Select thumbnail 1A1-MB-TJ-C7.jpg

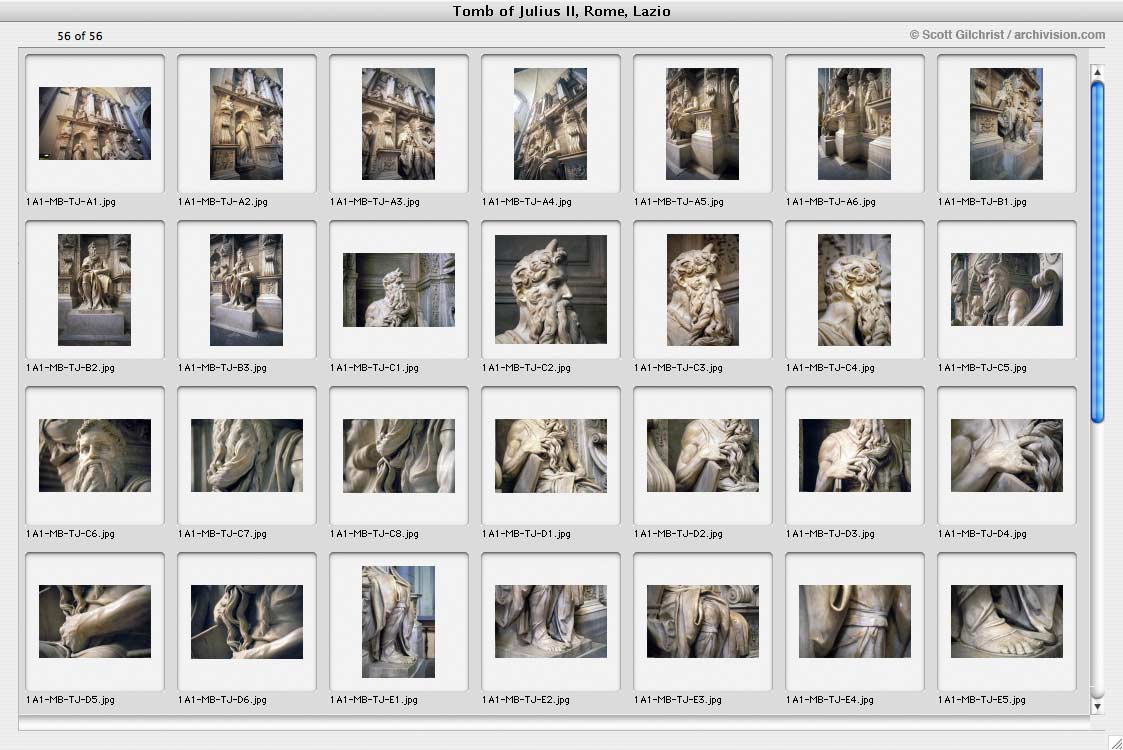click(x=246, y=456)
